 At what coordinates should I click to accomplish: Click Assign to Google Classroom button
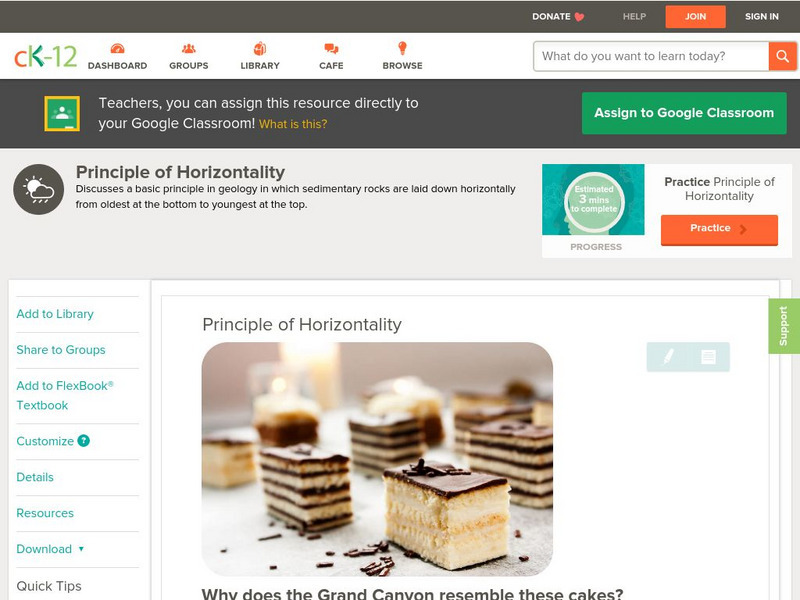coord(684,113)
